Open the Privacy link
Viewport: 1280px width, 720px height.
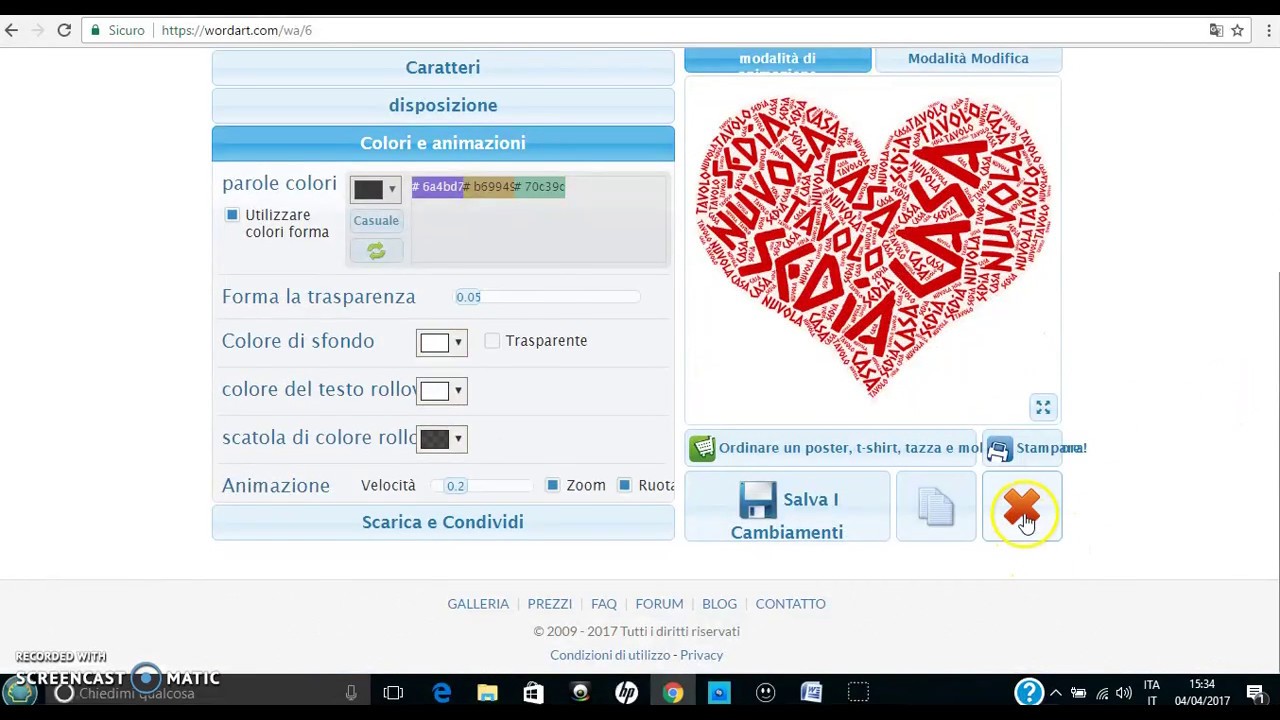coord(702,655)
